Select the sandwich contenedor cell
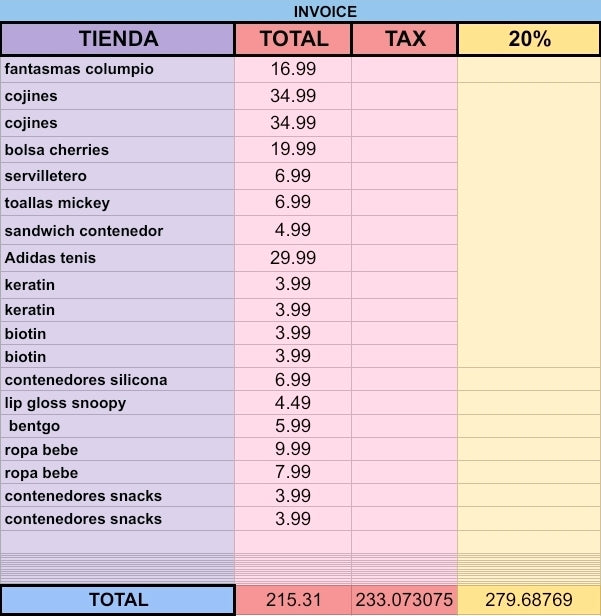The height and width of the screenshot is (616, 601). 118,230
